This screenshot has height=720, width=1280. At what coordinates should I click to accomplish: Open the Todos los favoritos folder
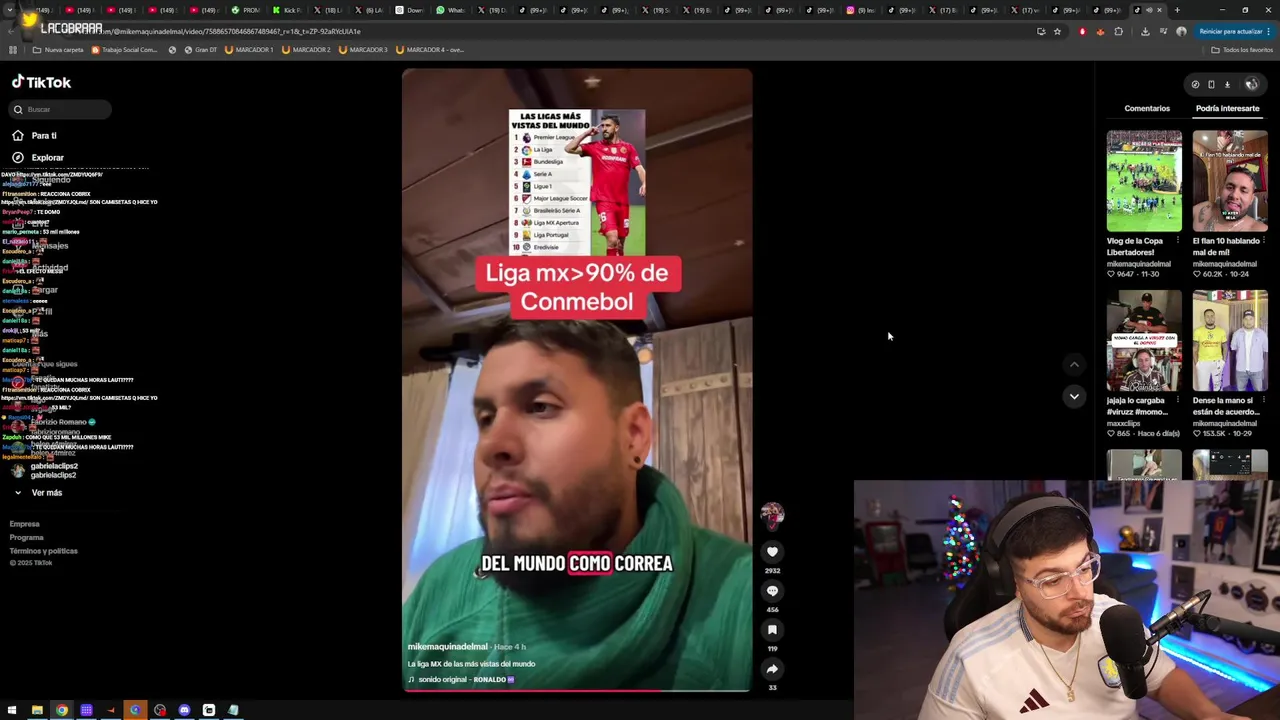point(1241,49)
